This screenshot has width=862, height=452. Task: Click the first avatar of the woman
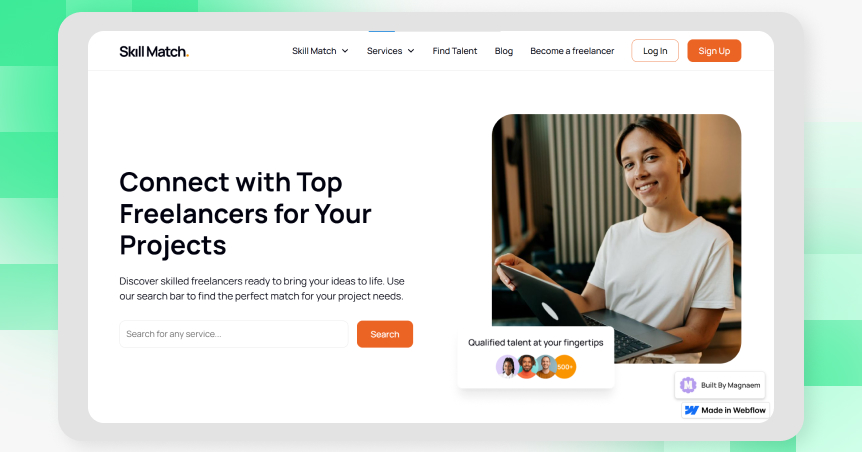(506, 366)
